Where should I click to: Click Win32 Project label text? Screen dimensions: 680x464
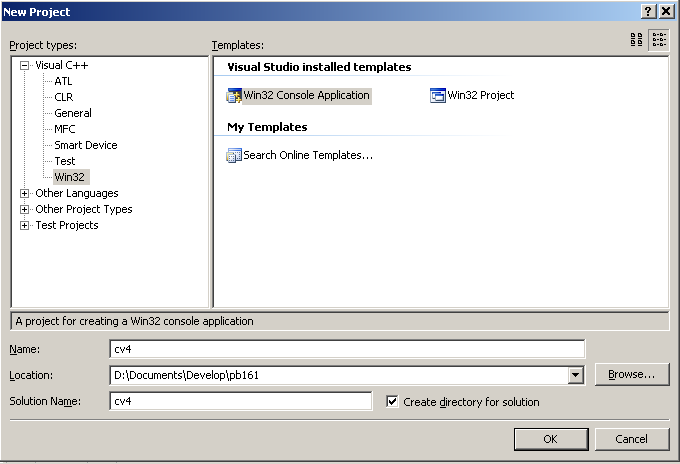(x=481, y=95)
